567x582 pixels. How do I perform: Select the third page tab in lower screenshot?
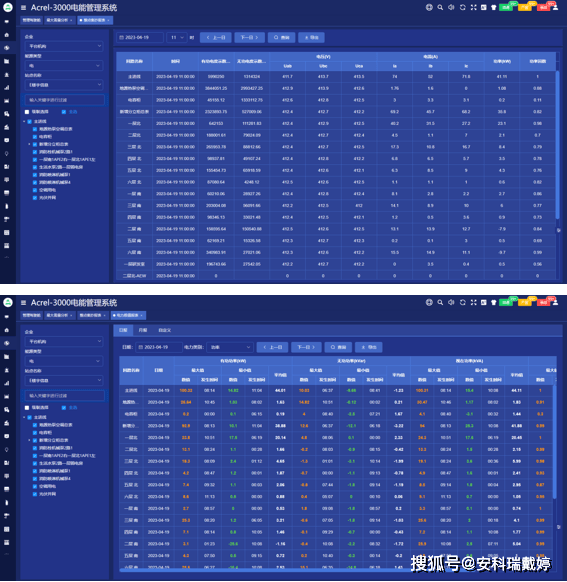[92, 315]
